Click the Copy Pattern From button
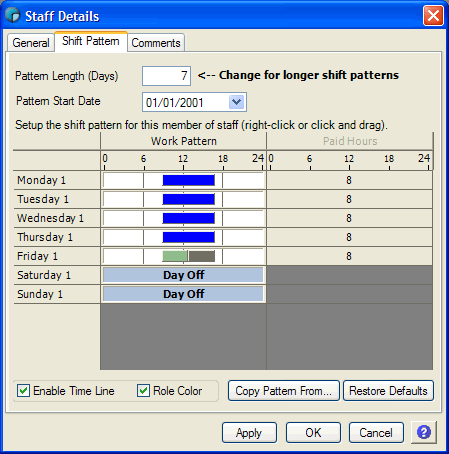Viewport: 449px width, 454px height. tap(284, 391)
